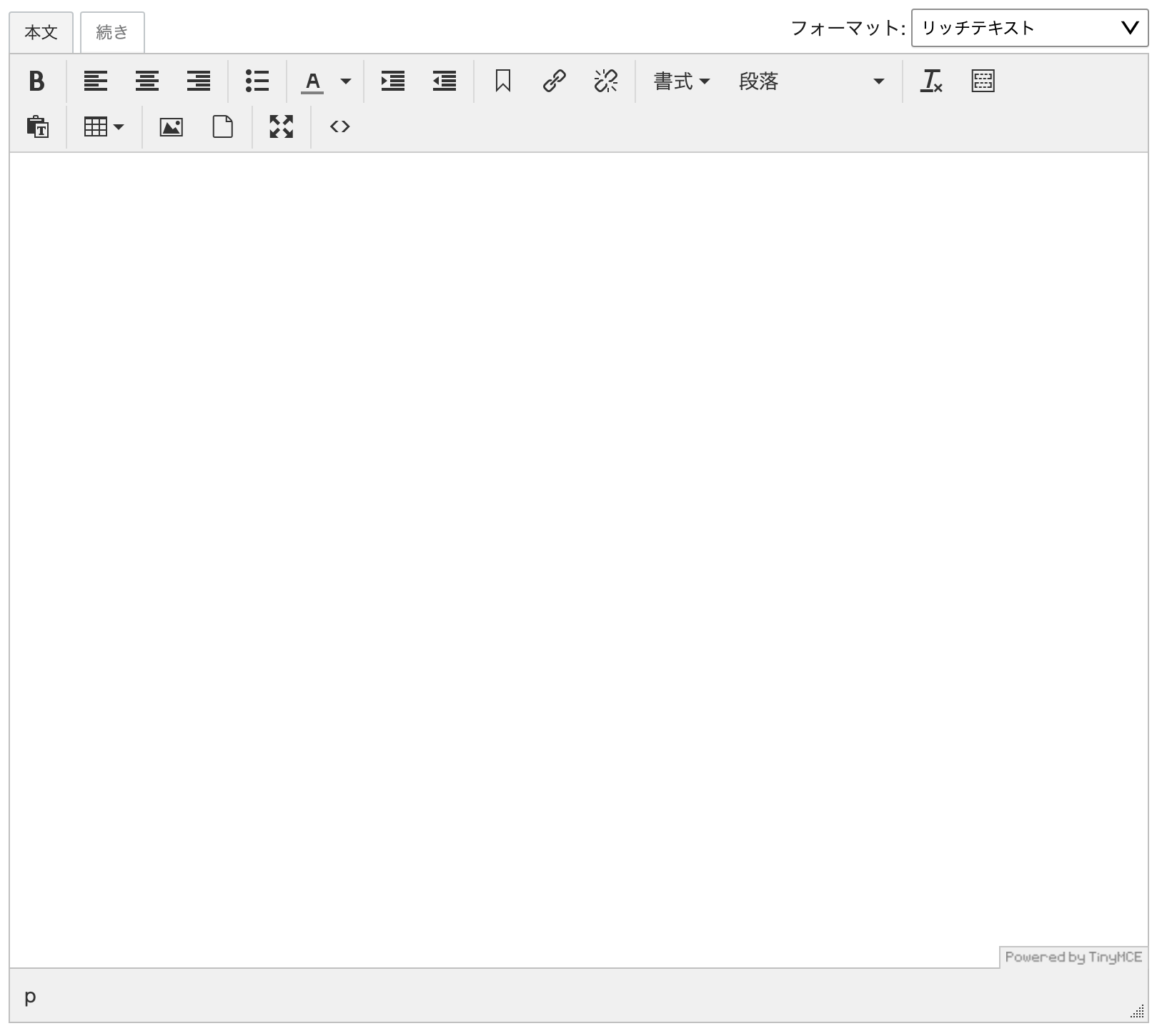Insert or edit a link
Image resolution: width=1162 pixels, height=1036 pixels.
coord(555,81)
